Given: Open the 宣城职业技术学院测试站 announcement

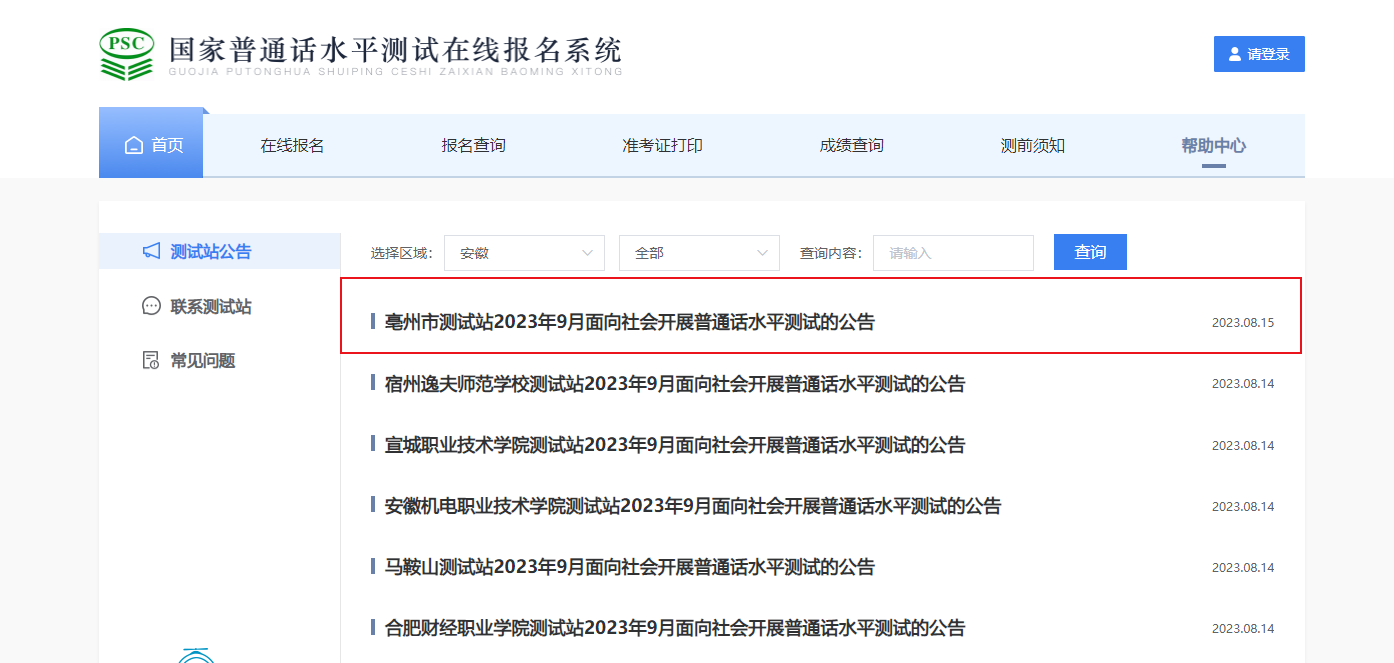Looking at the screenshot, I should click(675, 445).
